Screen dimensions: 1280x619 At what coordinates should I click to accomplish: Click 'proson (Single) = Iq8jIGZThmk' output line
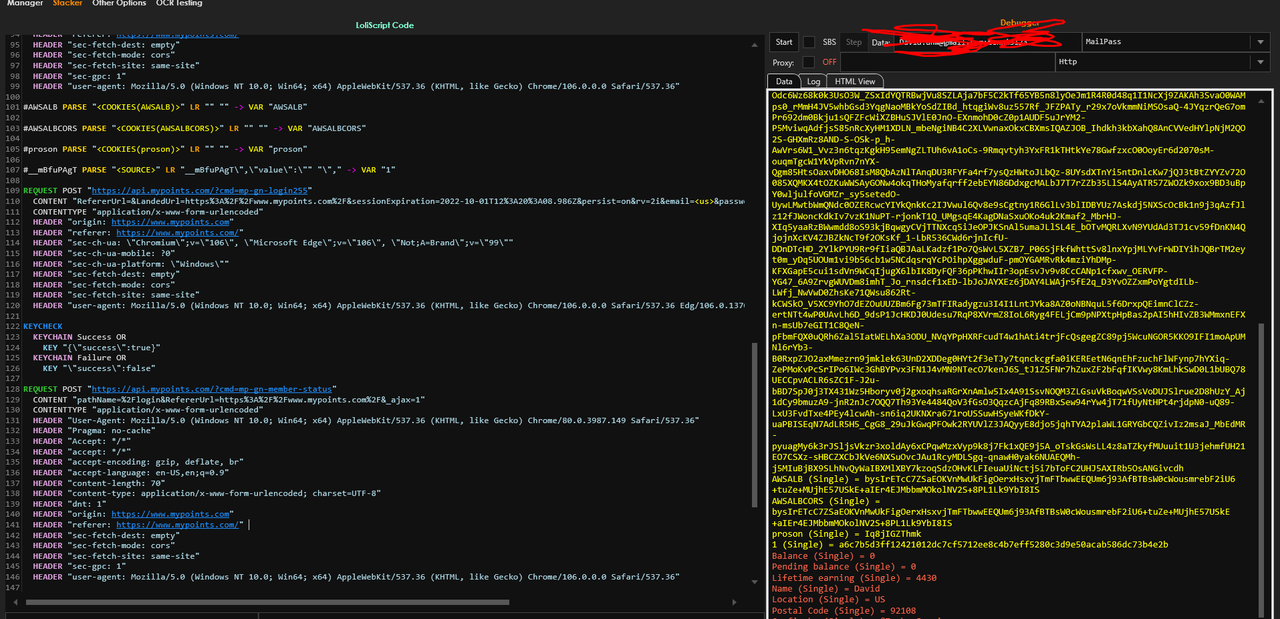click(x=846, y=533)
